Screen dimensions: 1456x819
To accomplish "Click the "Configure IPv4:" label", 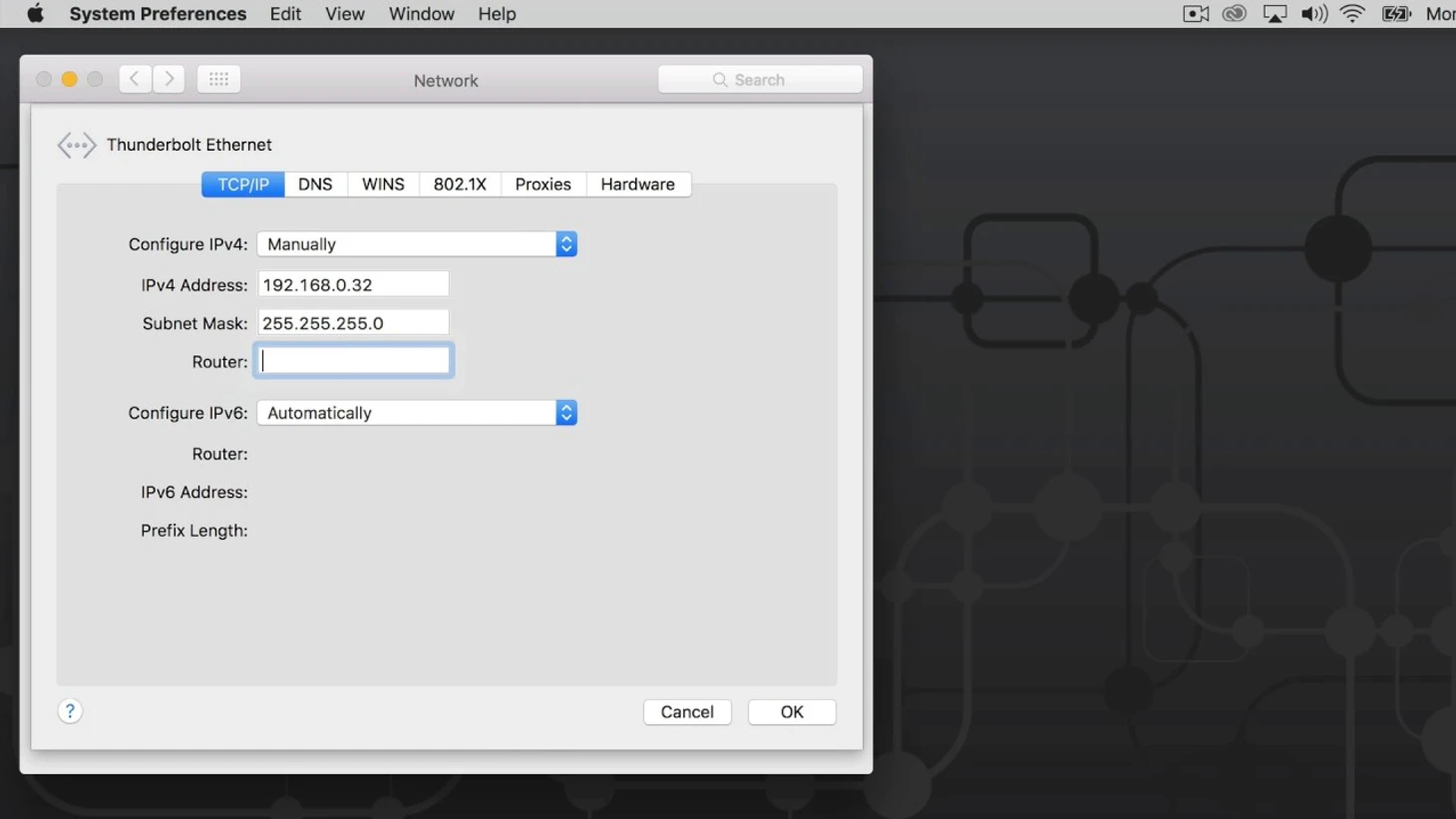I will [x=187, y=244].
